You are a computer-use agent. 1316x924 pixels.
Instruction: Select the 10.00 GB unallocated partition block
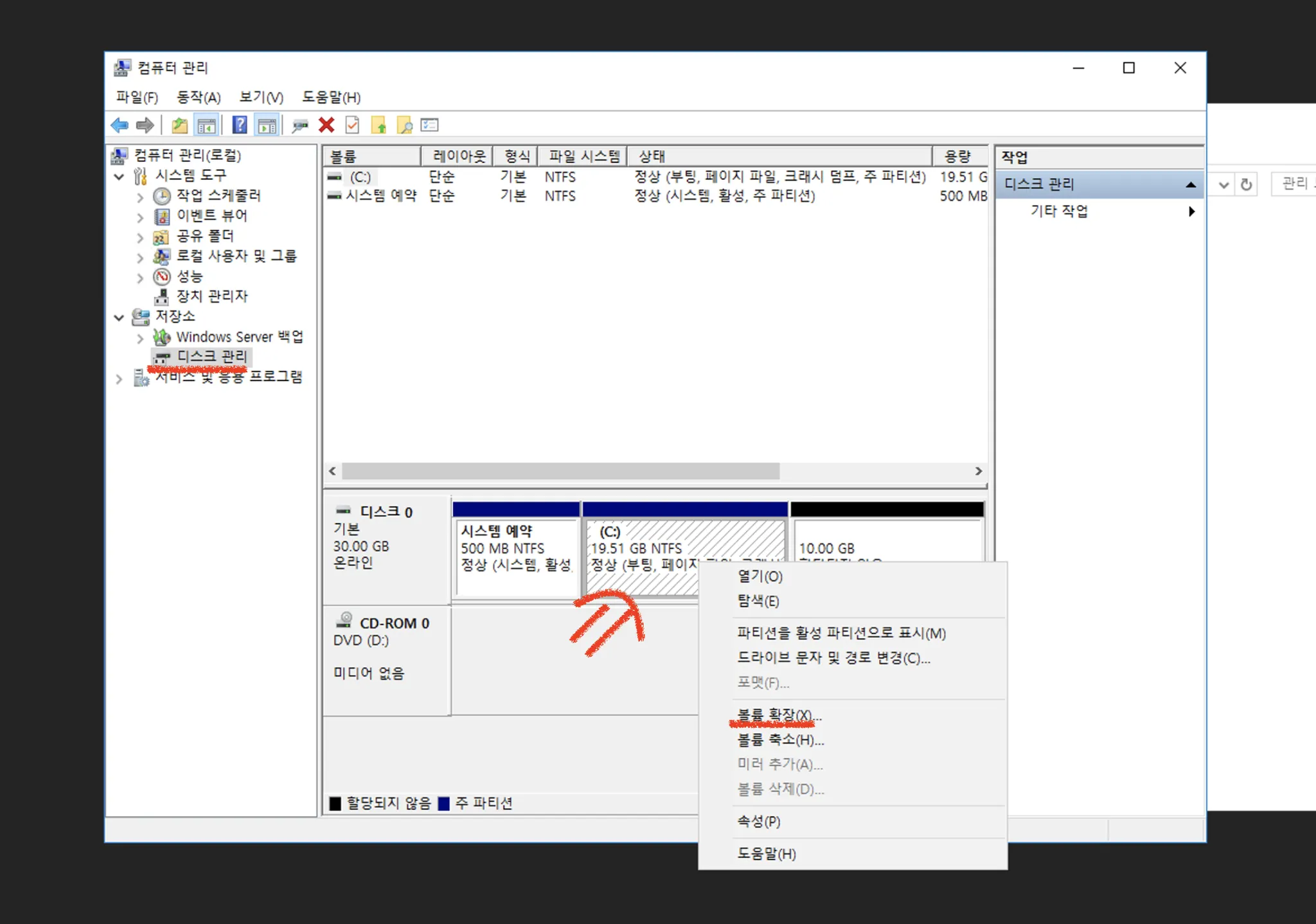tap(887, 538)
